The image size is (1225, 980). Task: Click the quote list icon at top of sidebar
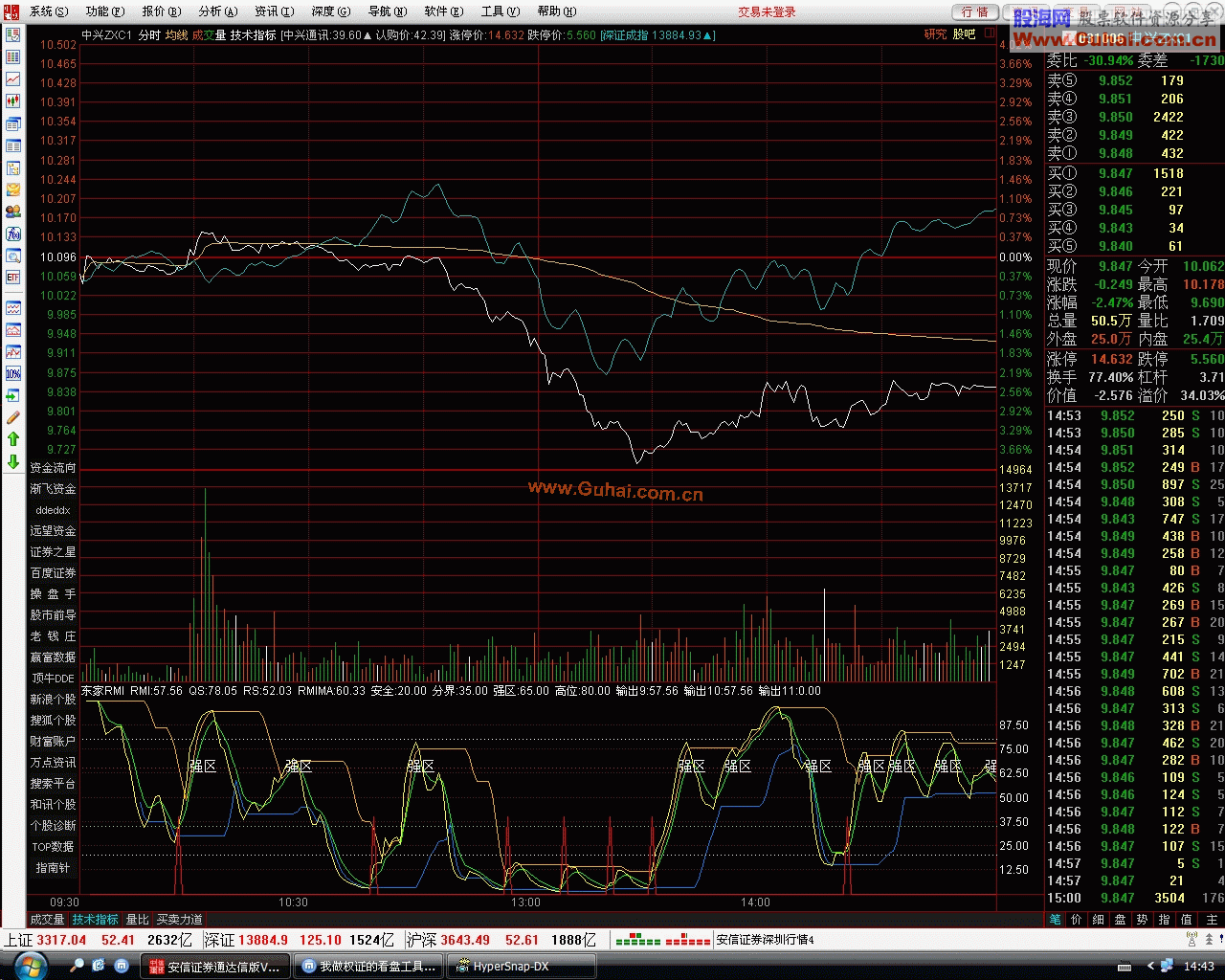[13, 34]
